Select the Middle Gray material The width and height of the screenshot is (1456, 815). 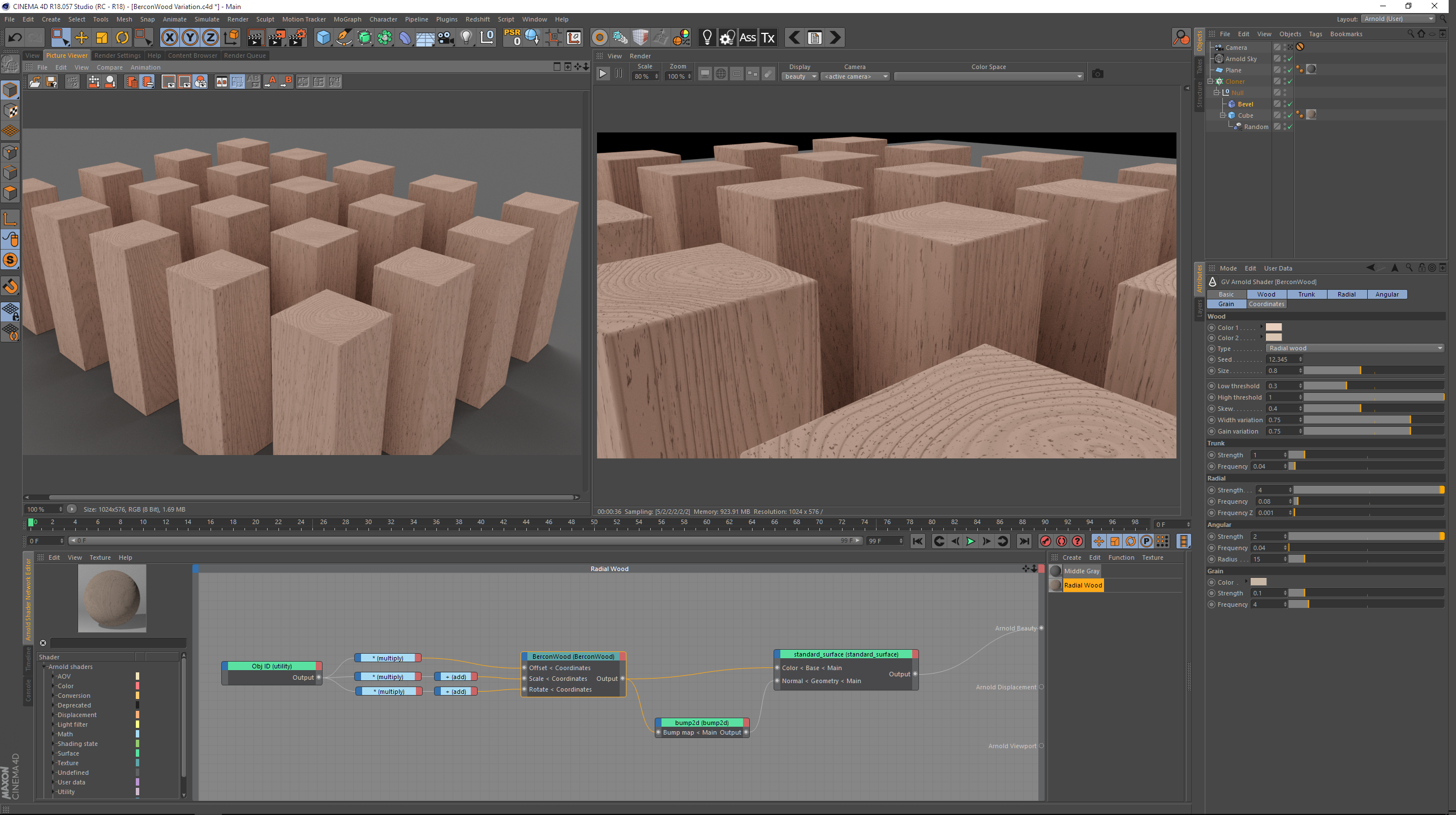click(x=1081, y=571)
